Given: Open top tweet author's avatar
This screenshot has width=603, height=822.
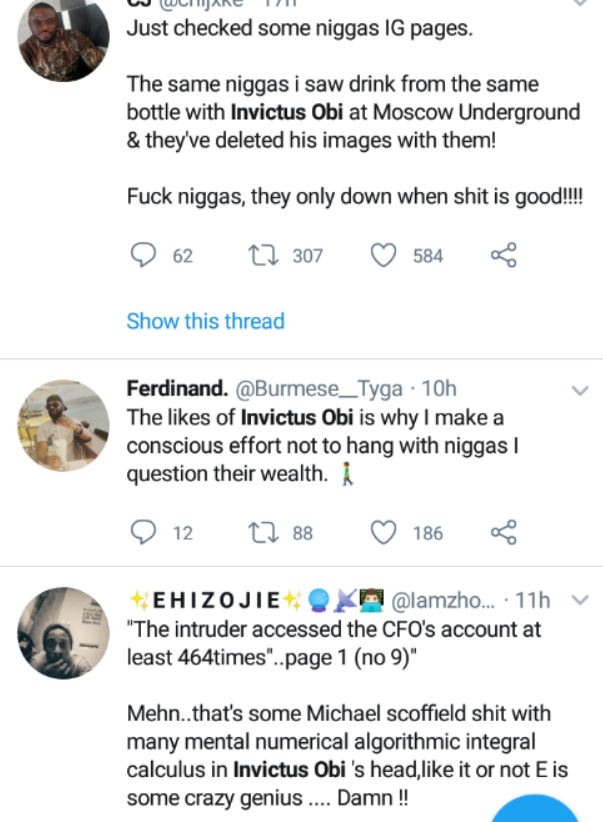Looking at the screenshot, I should 64,39.
